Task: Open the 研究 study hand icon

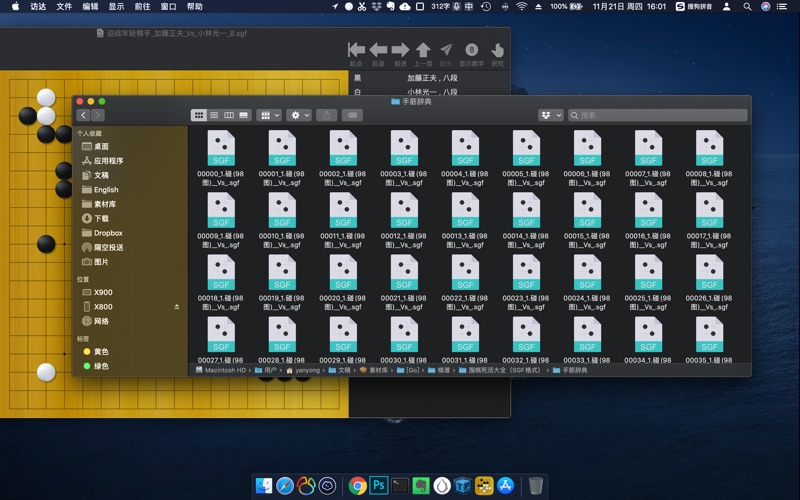Action: [497, 50]
